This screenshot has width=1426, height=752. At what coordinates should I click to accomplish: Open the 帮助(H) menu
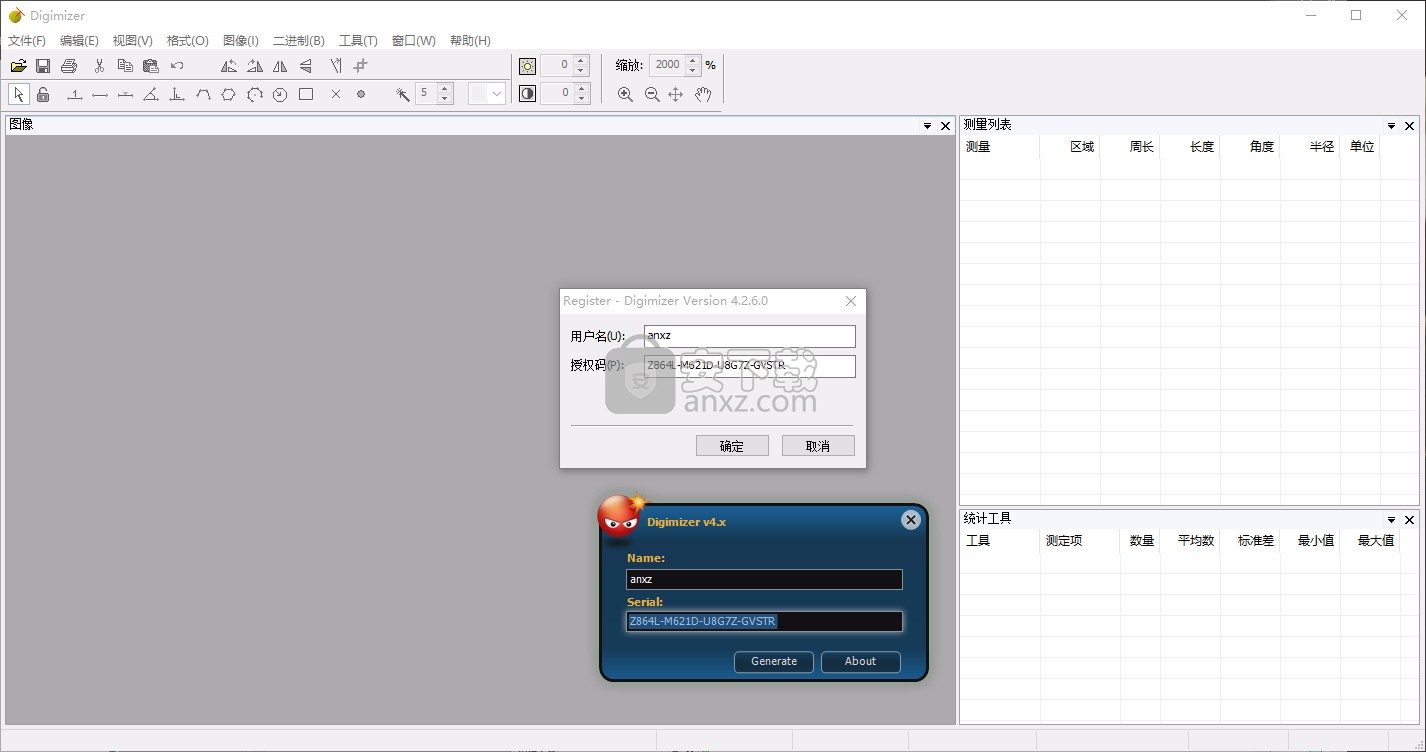click(x=470, y=41)
